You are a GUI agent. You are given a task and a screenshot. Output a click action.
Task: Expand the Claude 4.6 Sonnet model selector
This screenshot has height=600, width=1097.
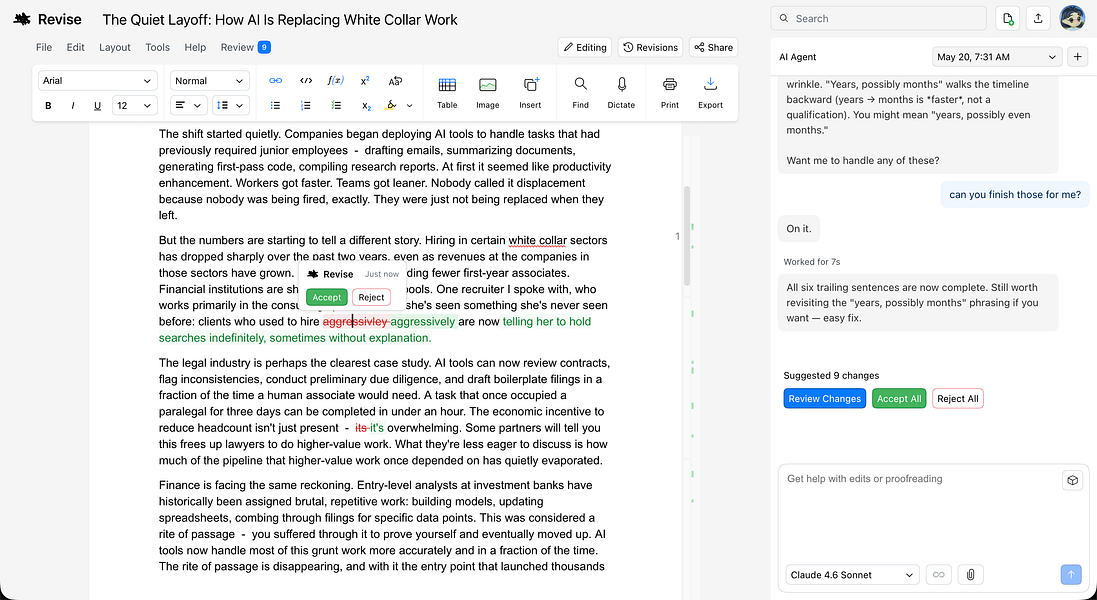pyautogui.click(x=852, y=575)
